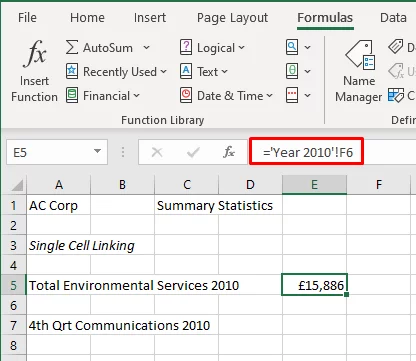This screenshot has height=361, width=416.
Task: Select row 3 header
Action: point(13,245)
